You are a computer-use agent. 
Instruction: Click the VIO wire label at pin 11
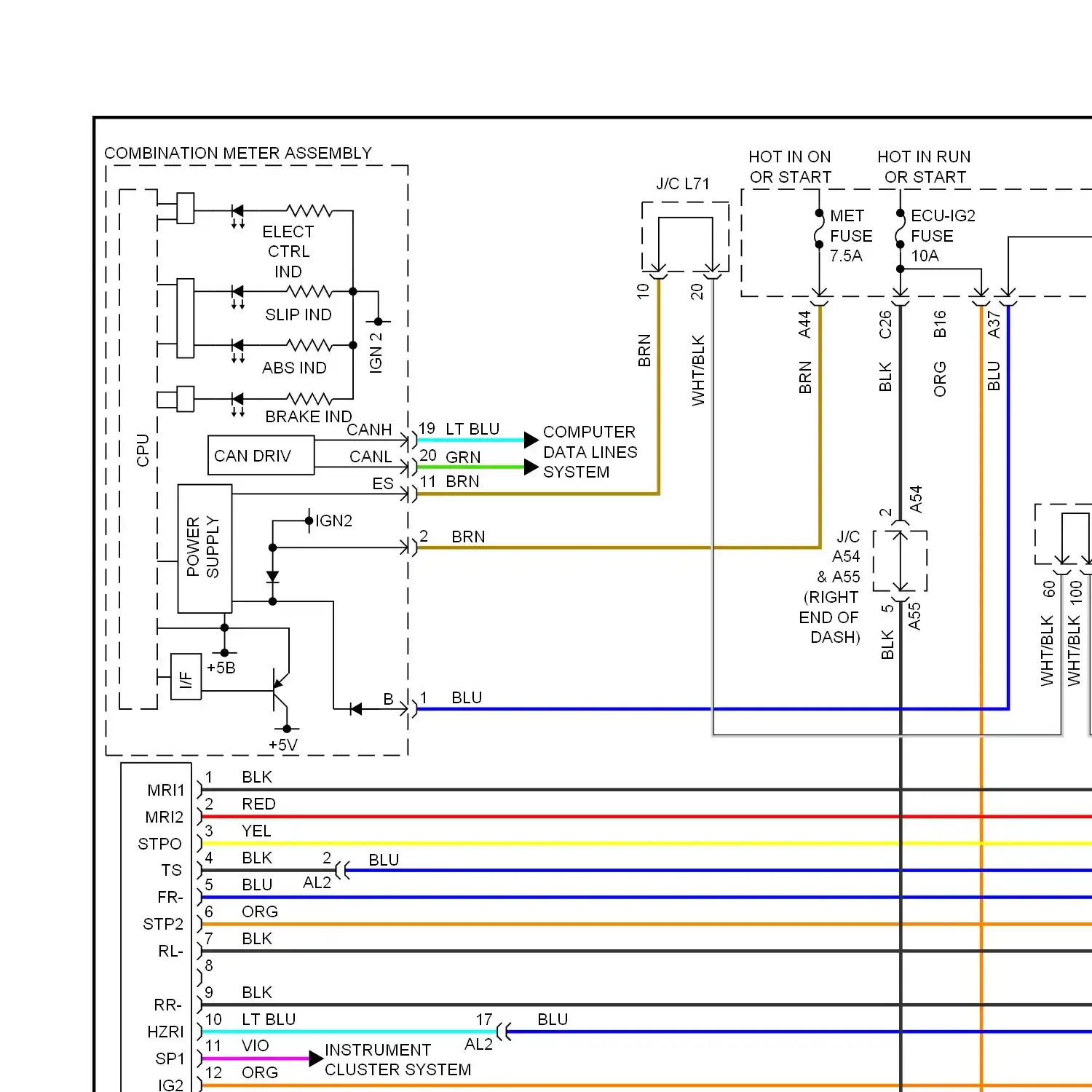click(256, 1045)
